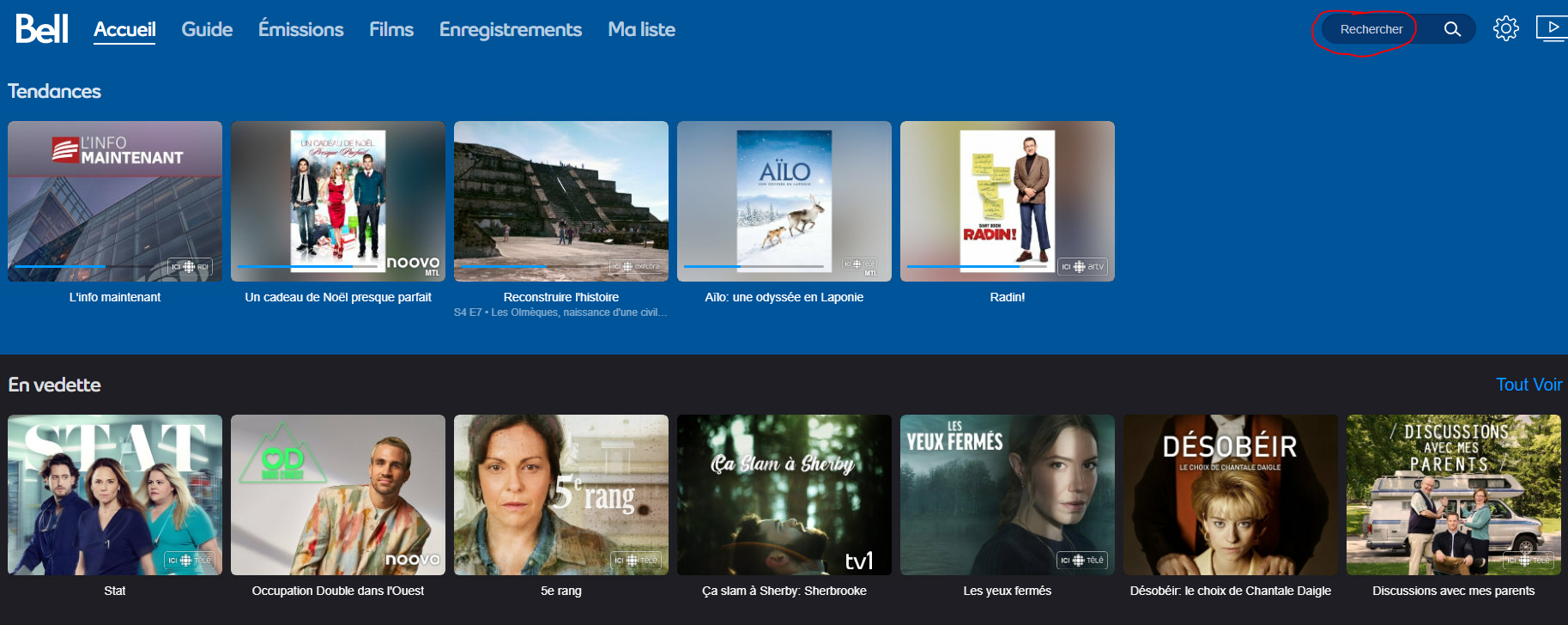The width and height of the screenshot is (1568, 625).
Task: Open the L'info maintenant thumbnail
Action: 115,201
